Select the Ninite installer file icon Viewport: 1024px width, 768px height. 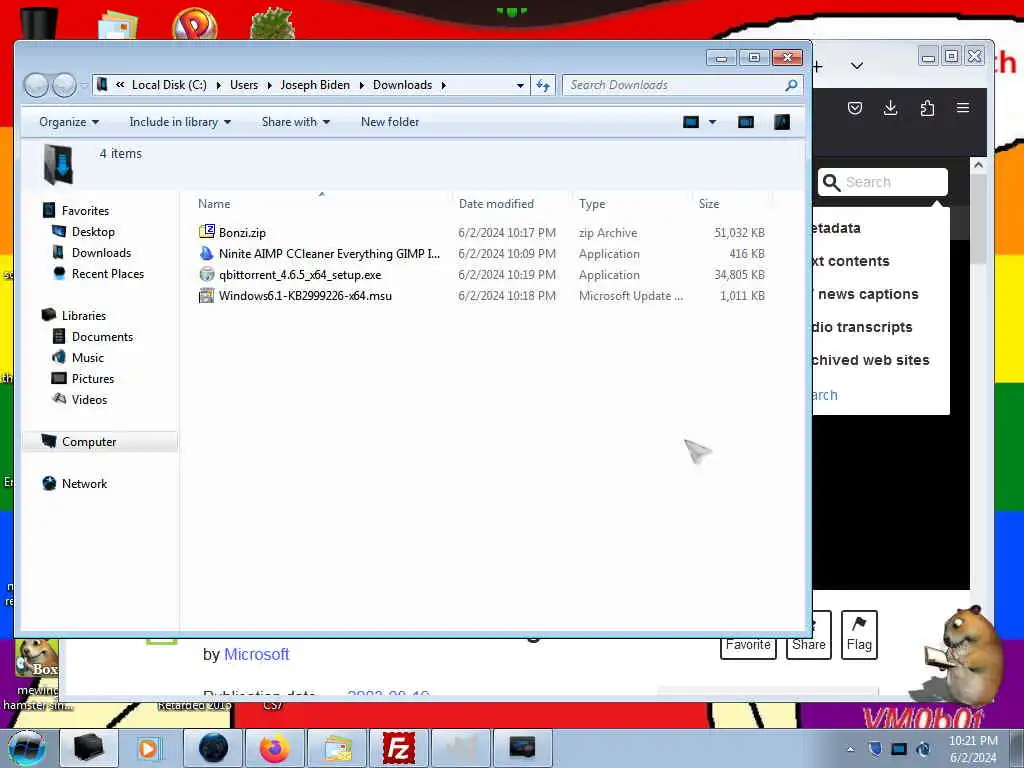(207, 253)
